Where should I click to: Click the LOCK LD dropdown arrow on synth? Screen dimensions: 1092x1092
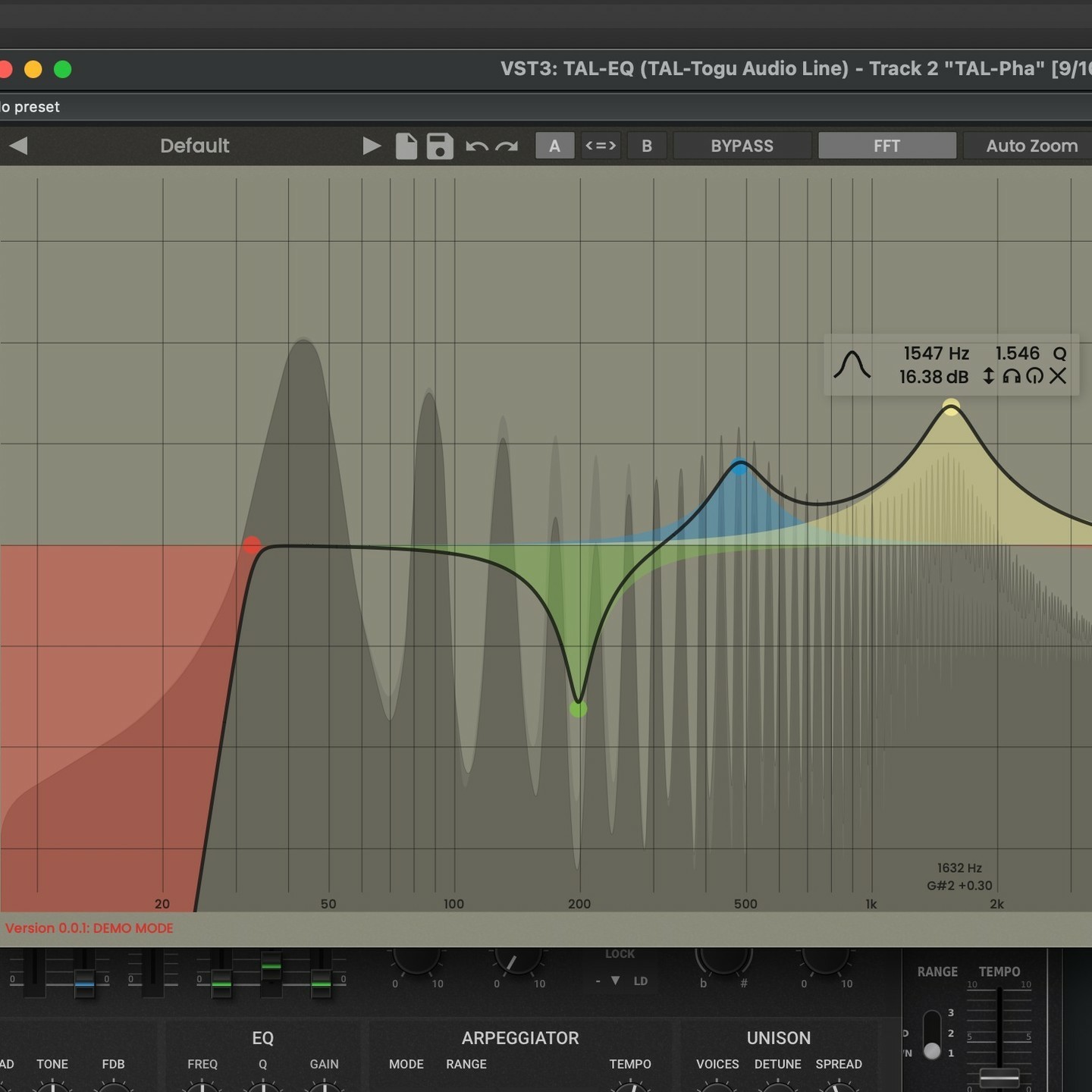pyautogui.click(x=615, y=981)
